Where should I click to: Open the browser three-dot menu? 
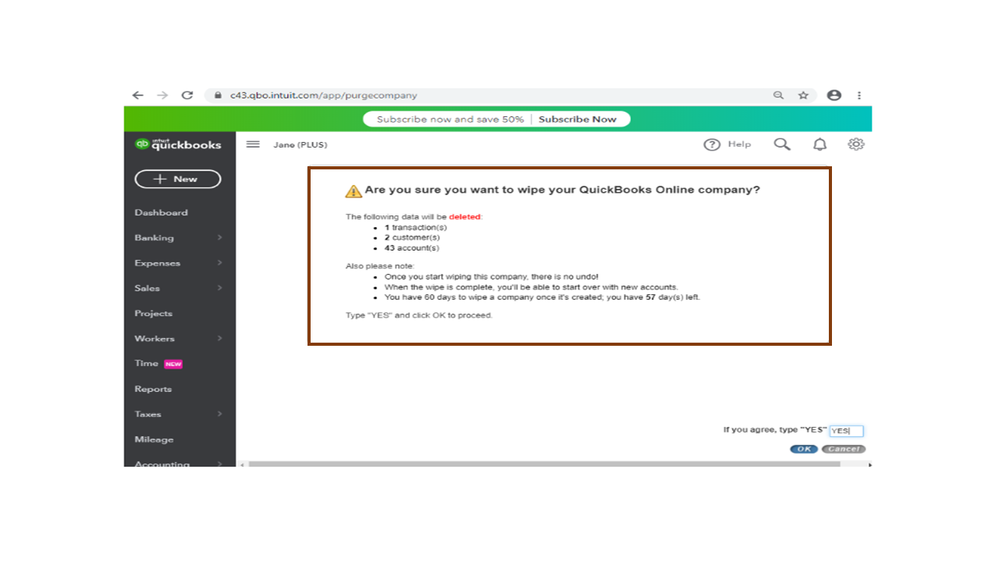(x=859, y=95)
